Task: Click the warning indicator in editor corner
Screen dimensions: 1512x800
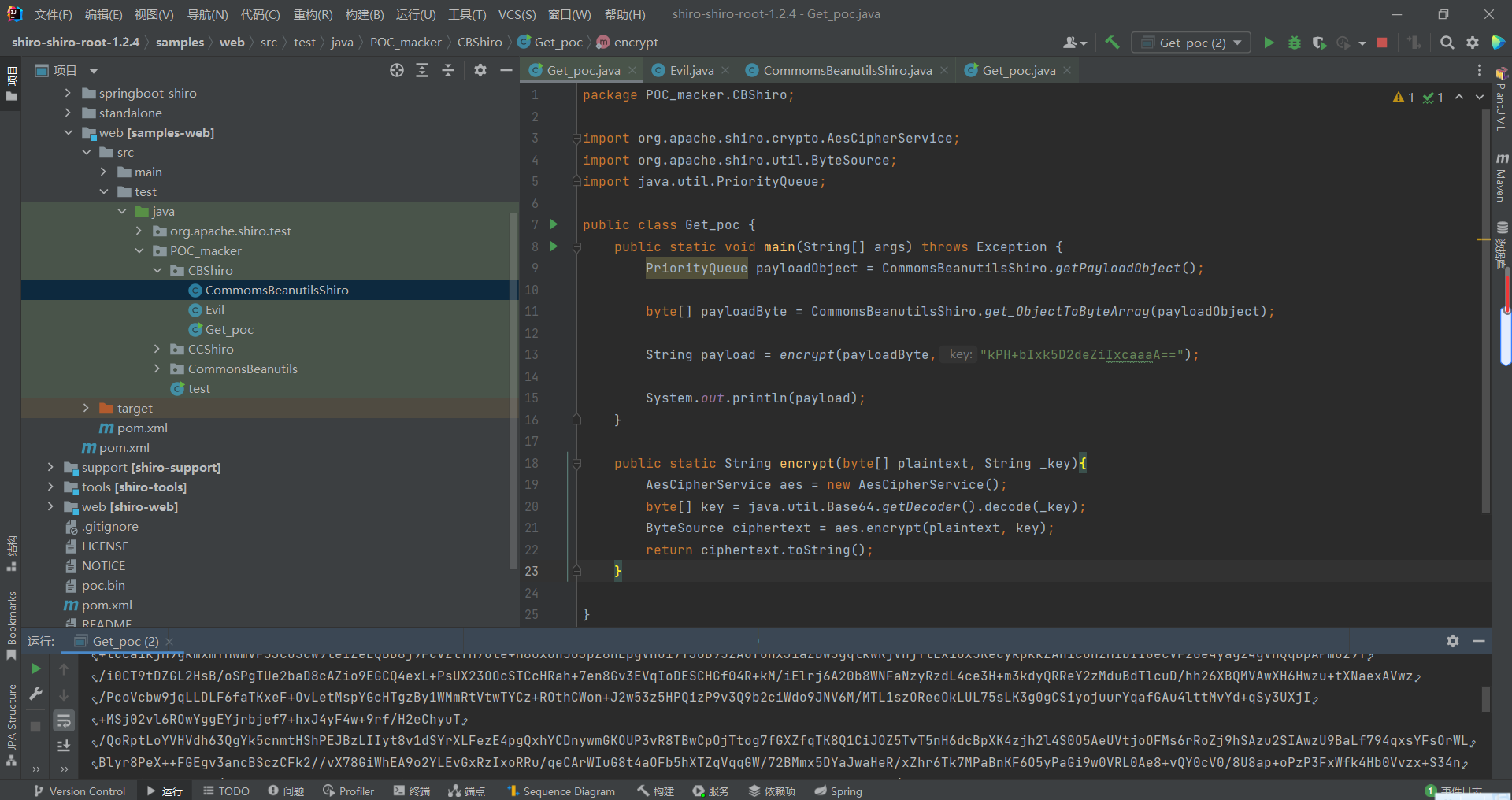Action: tap(1403, 97)
